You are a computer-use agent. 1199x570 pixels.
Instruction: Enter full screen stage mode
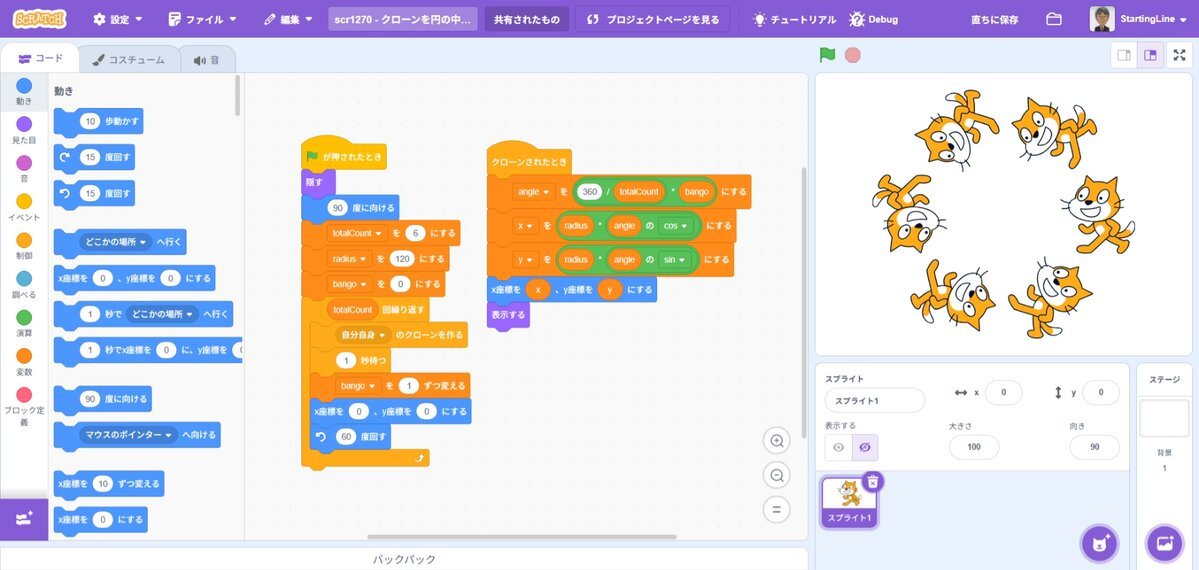coord(1179,55)
